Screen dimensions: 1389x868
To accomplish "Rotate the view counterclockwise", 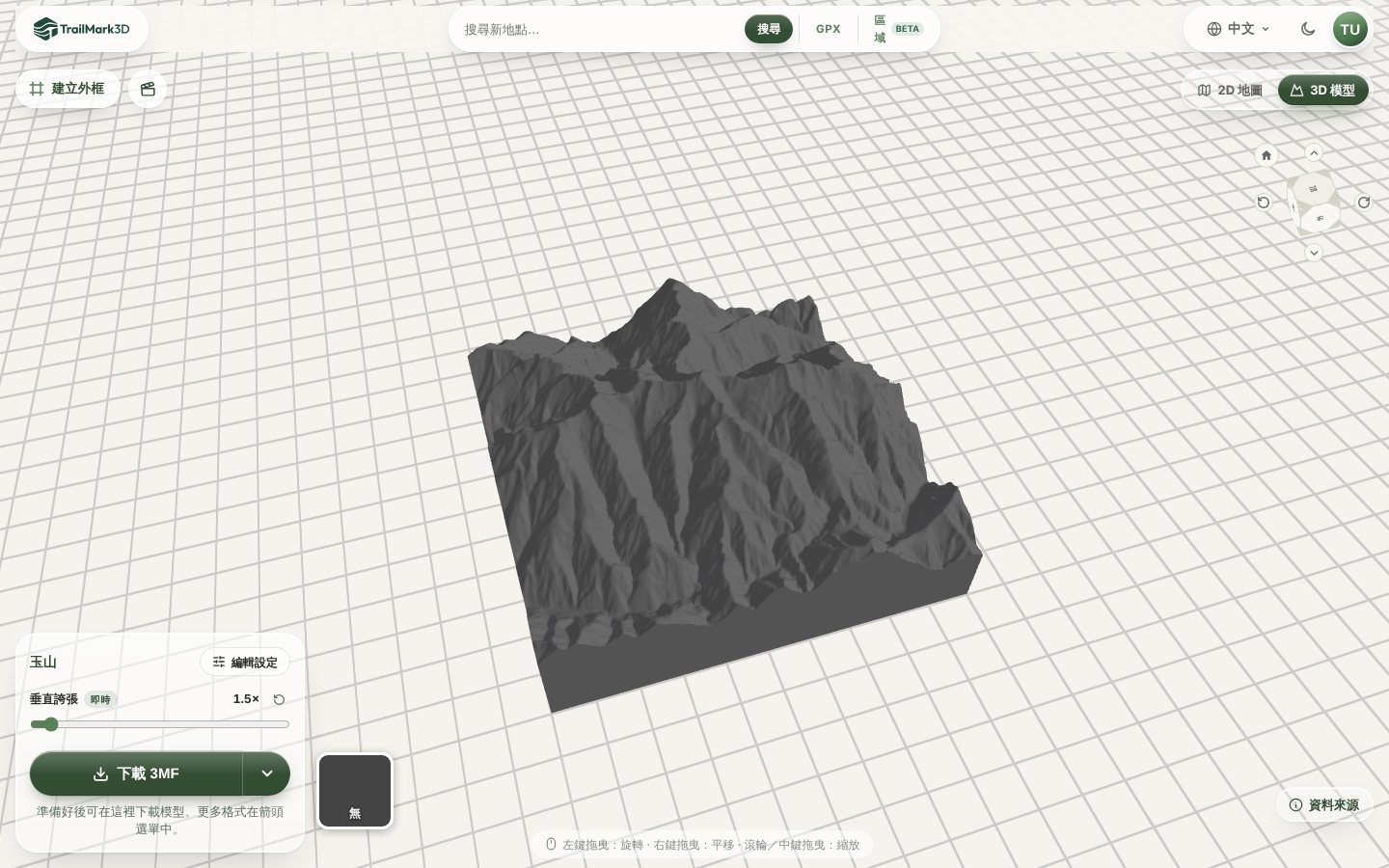I will 1264,203.
